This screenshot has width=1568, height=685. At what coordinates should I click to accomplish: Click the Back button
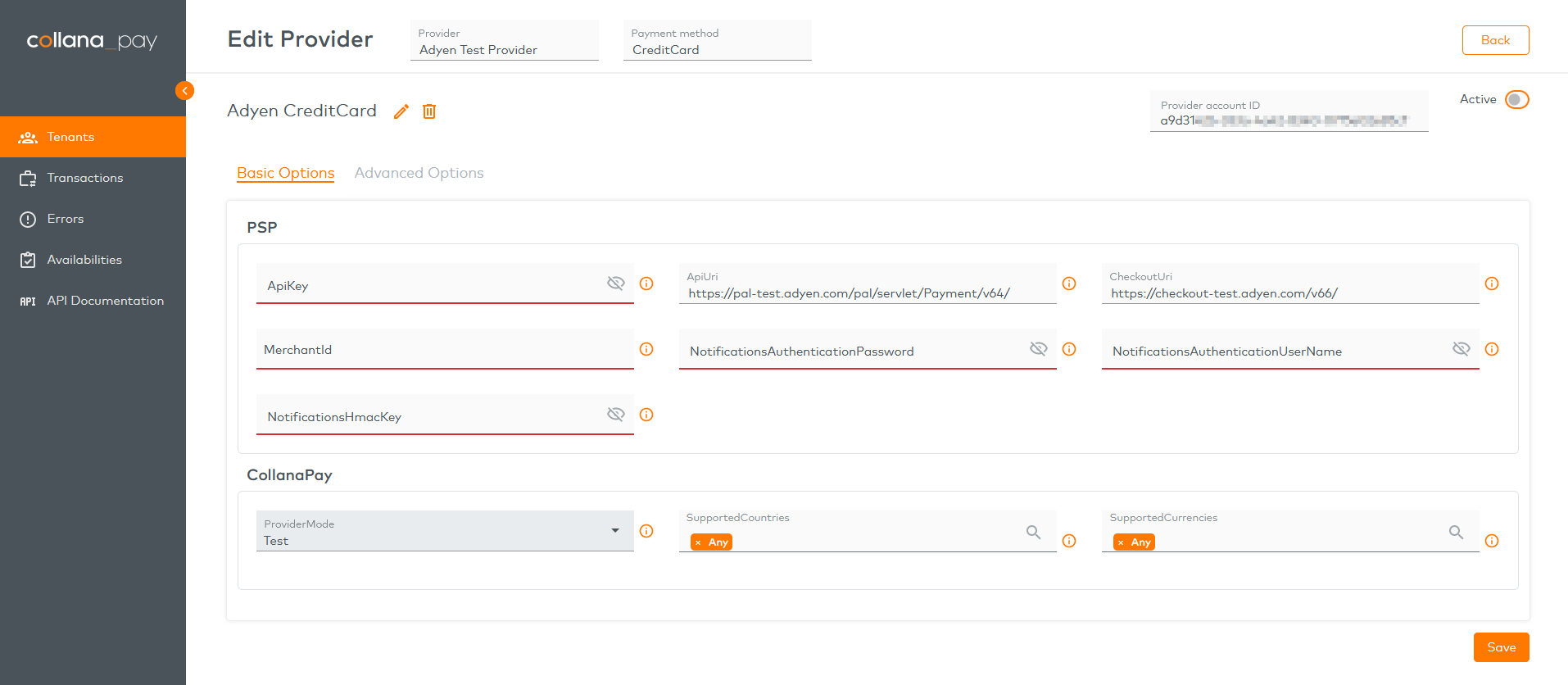[x=1495, y=40]
